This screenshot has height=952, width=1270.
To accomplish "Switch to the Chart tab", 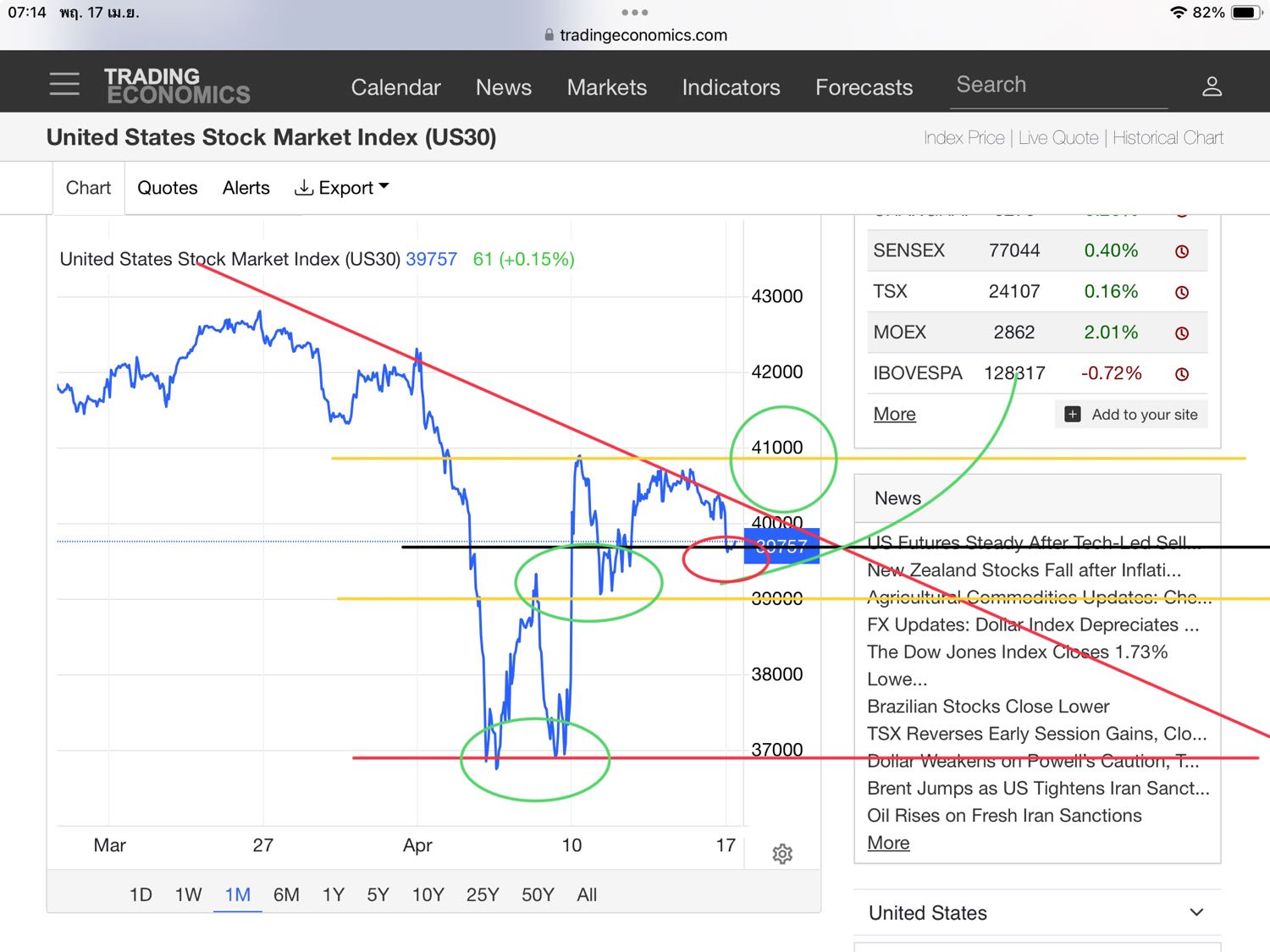I will [x=88, y=188].
